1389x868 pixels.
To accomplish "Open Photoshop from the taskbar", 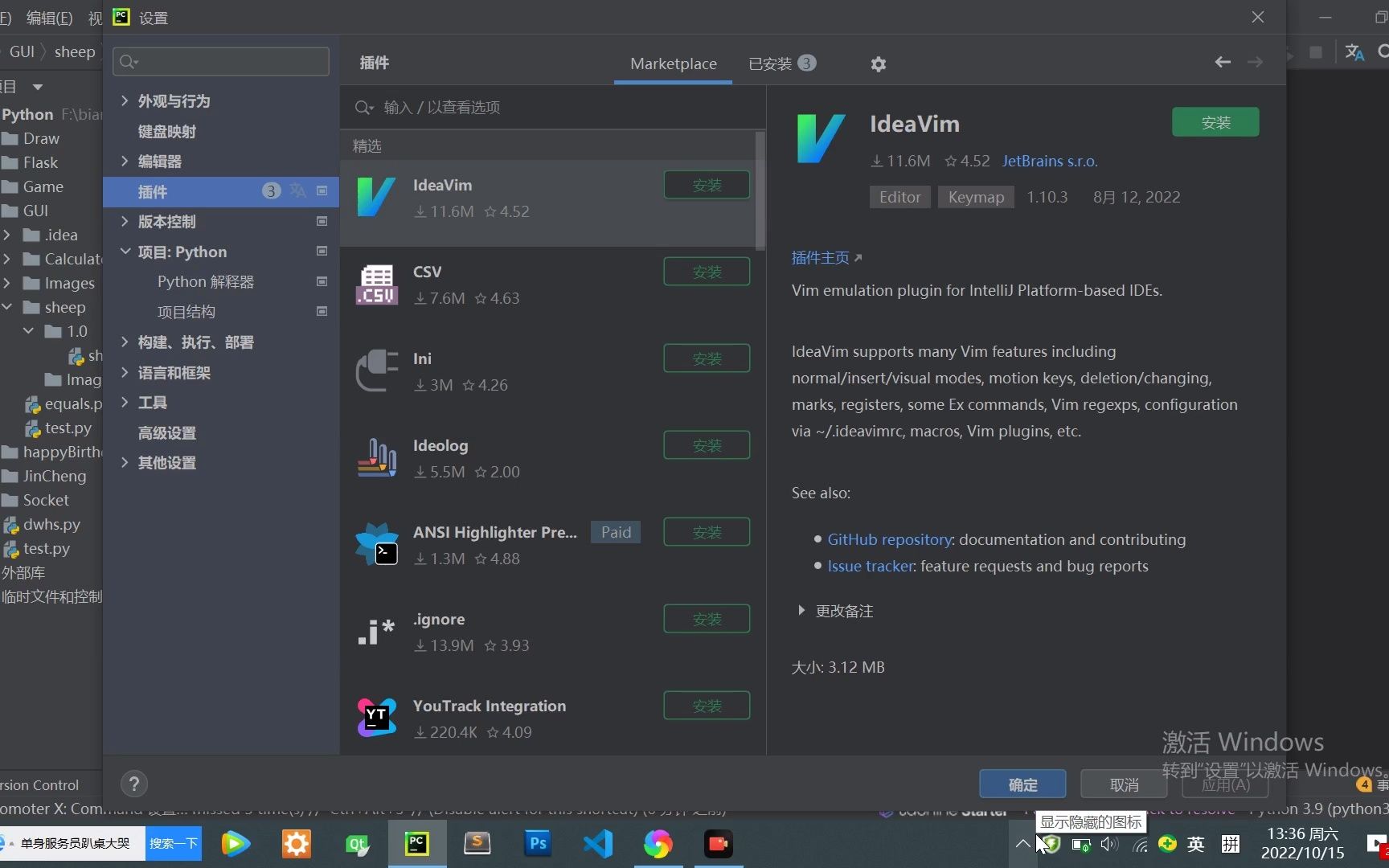I will [x=538, y=844].
